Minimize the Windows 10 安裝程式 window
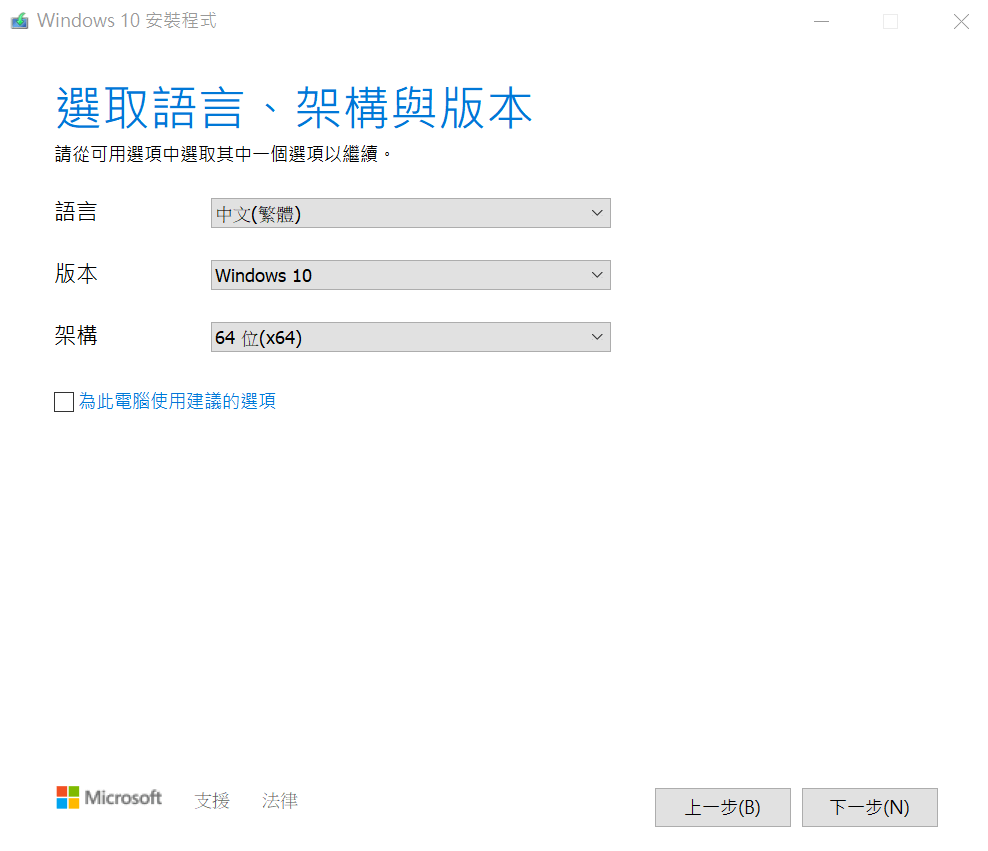Image resolution: width=988 pixels, height=851 pixels. tap(821, 21)
